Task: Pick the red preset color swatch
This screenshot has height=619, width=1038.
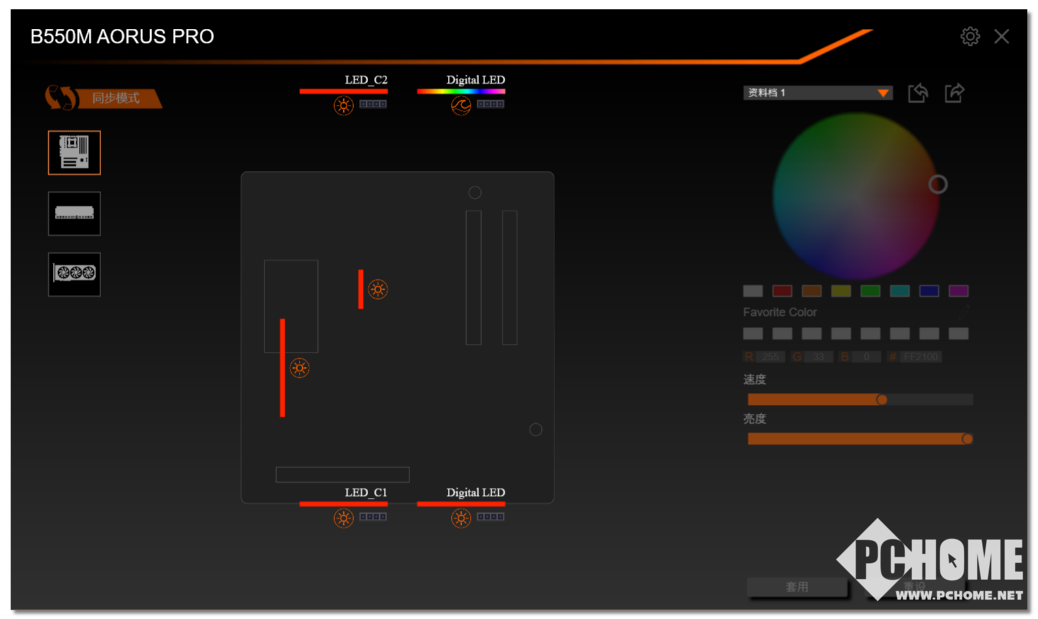Action: pos(782,291)
